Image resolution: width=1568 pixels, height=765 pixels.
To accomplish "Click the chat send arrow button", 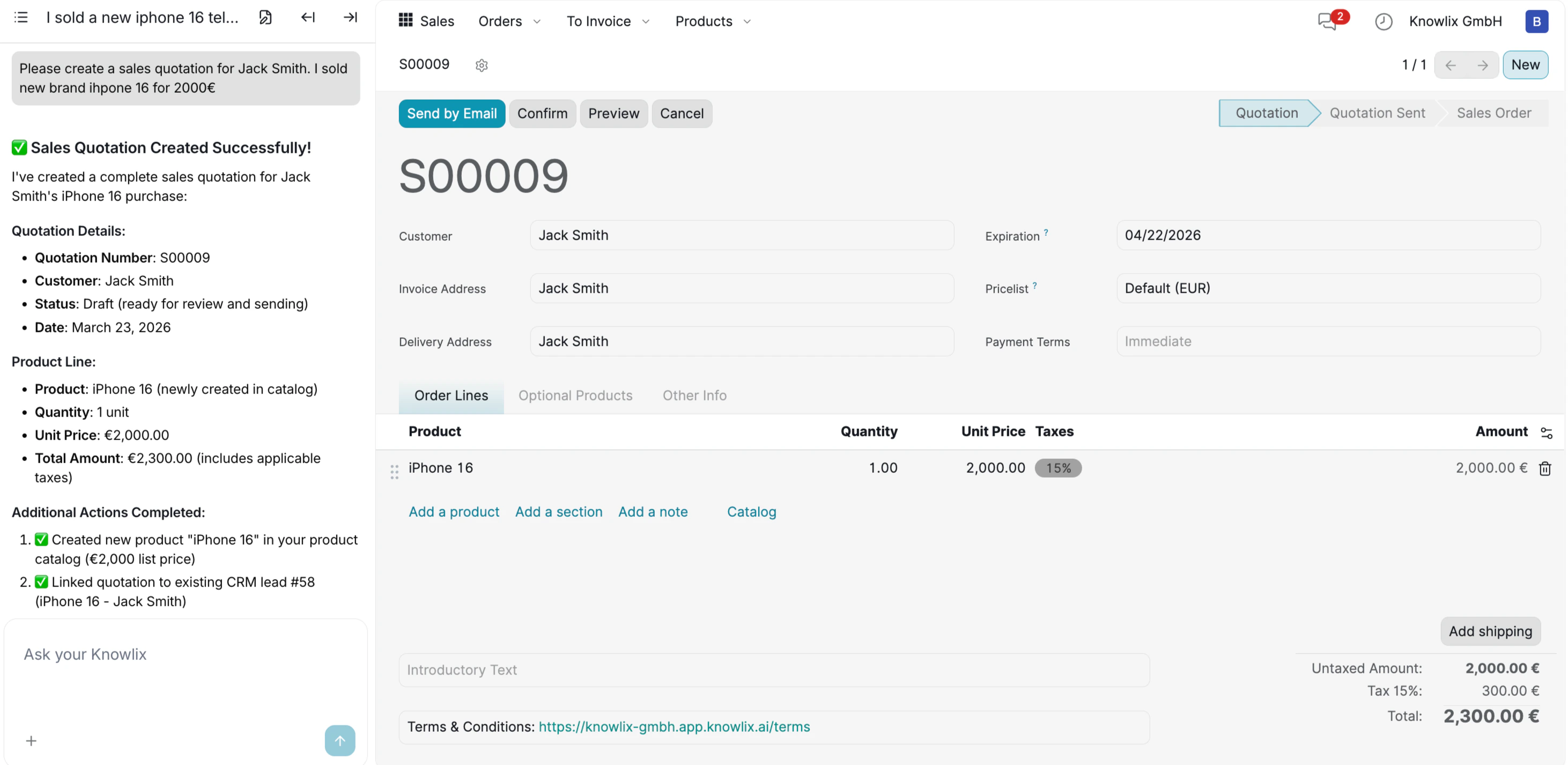I will point(339,740).
